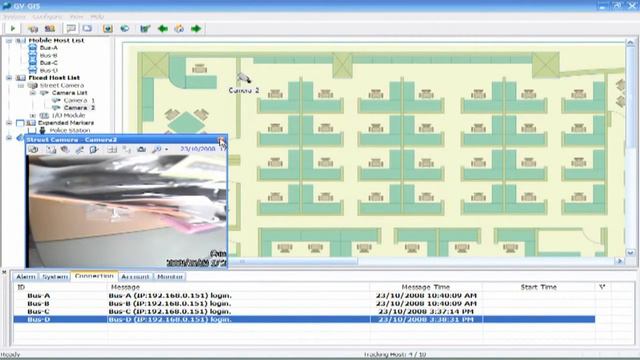Image resolution: width=640 pixels, height=360 pixels.
Task: Click the Camera 2 marker on the floor map
Action: [x=244, y=78]
